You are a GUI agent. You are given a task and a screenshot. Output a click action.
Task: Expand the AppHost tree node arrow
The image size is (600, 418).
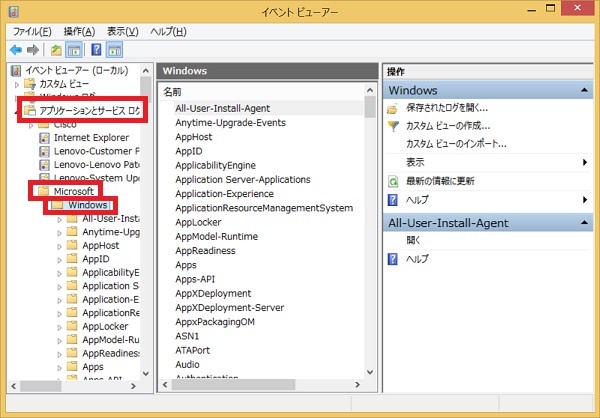click(x=59, y=247)
